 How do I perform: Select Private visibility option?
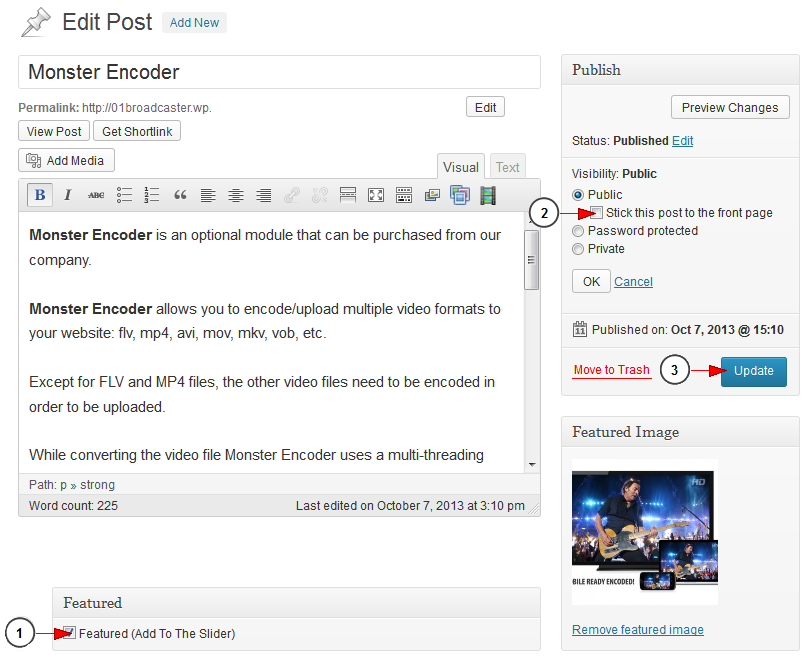578,249
